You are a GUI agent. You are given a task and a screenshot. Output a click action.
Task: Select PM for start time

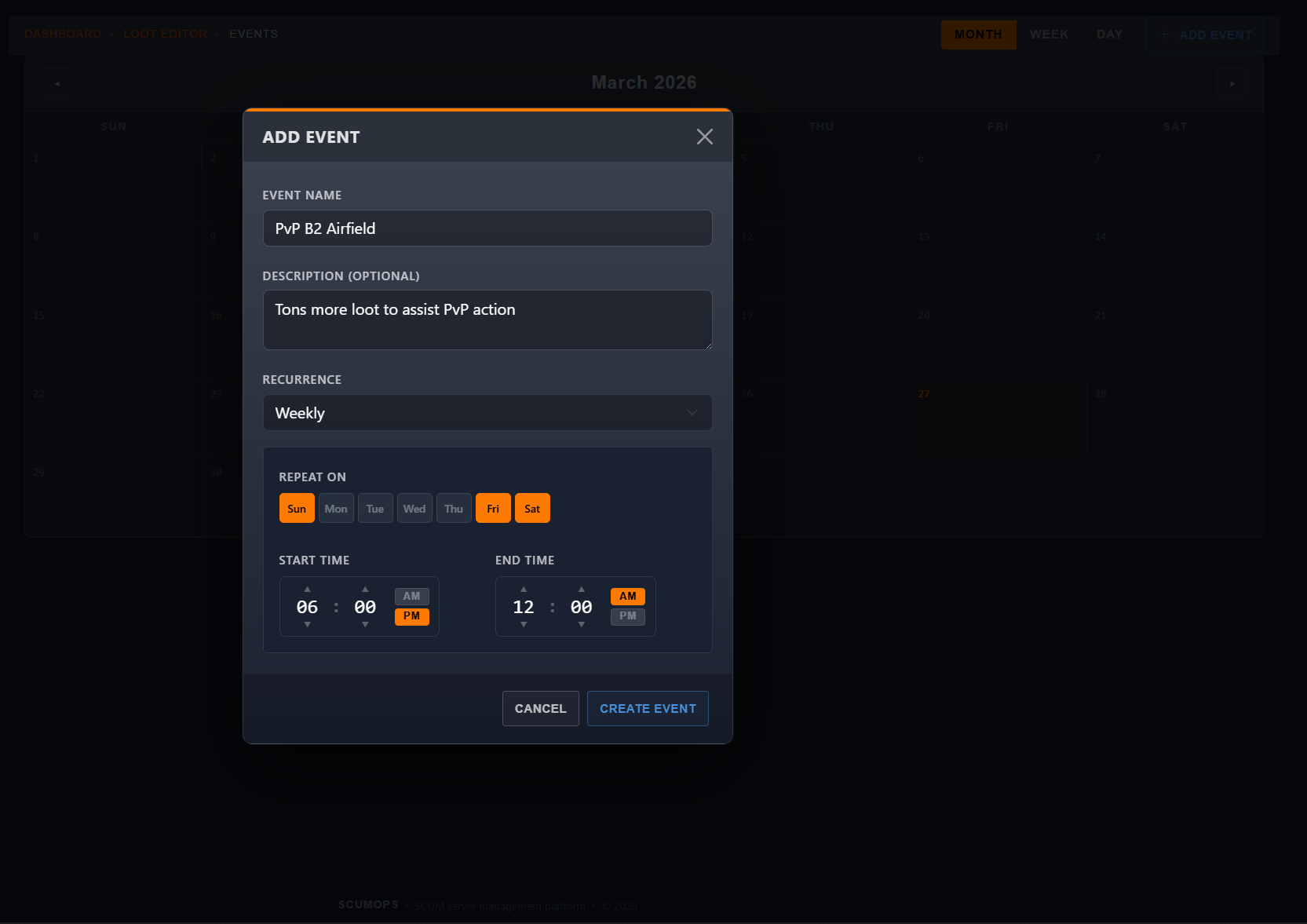411,616
